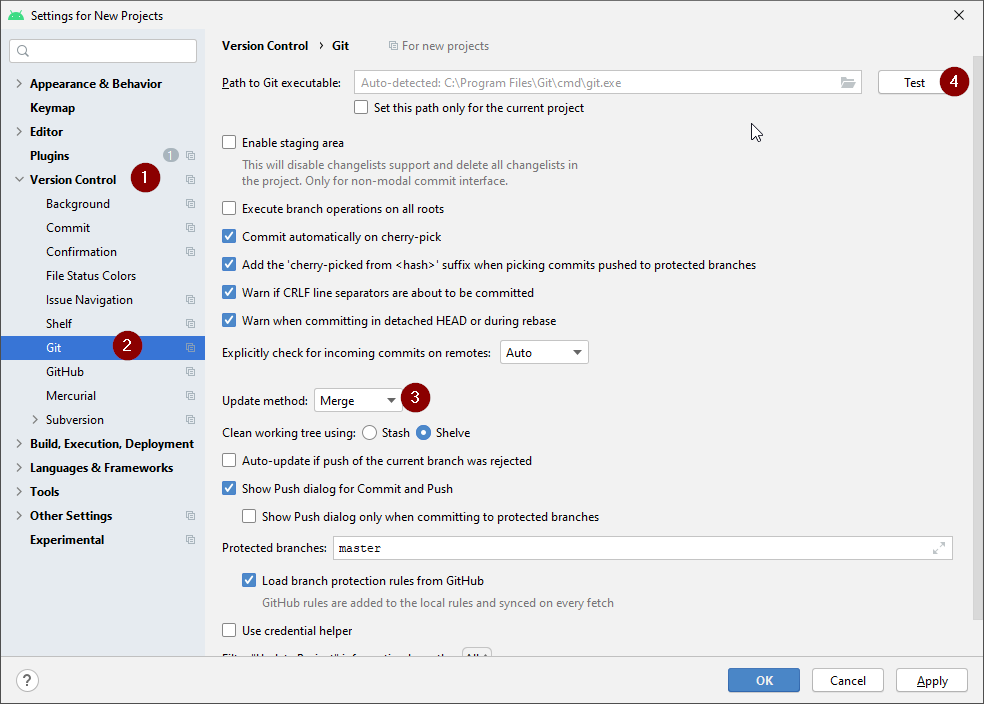Click the project-level icon beside GitHub
The width and height of the screenshot is (984, 704).
tap(191, 371)
